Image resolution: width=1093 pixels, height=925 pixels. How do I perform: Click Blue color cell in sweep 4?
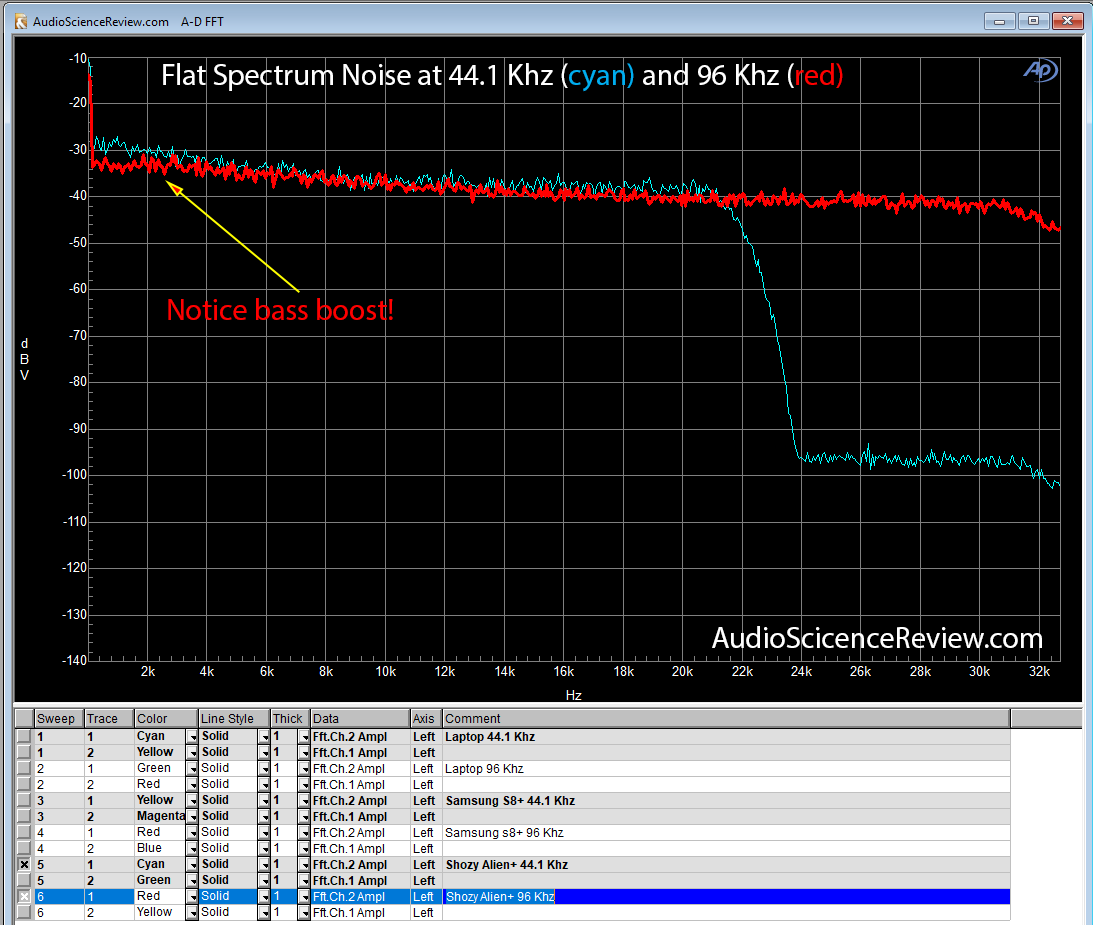pyautogui.click(x=160, y=848)
